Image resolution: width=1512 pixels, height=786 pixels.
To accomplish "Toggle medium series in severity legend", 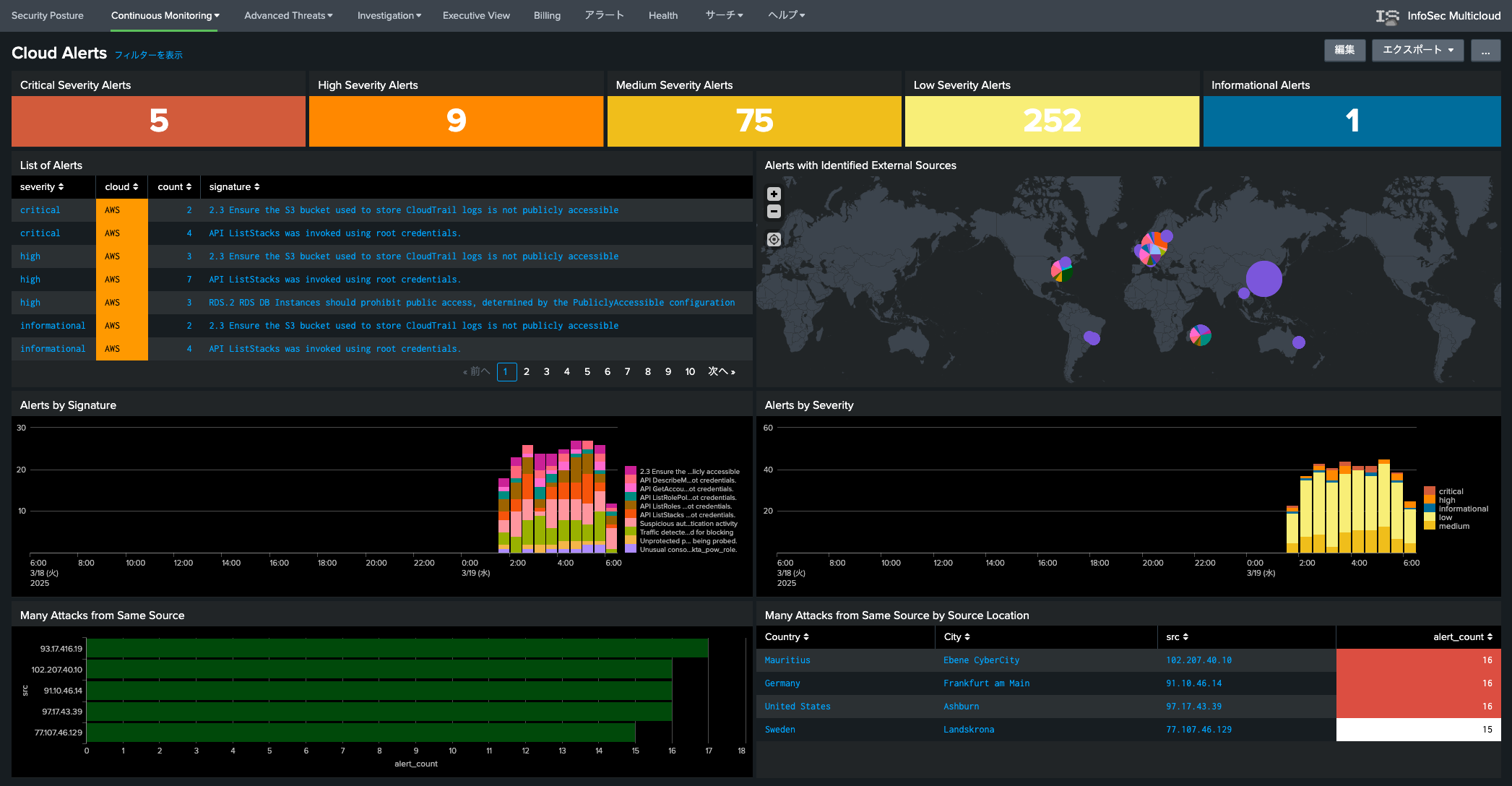I will tap(1453, 526).
